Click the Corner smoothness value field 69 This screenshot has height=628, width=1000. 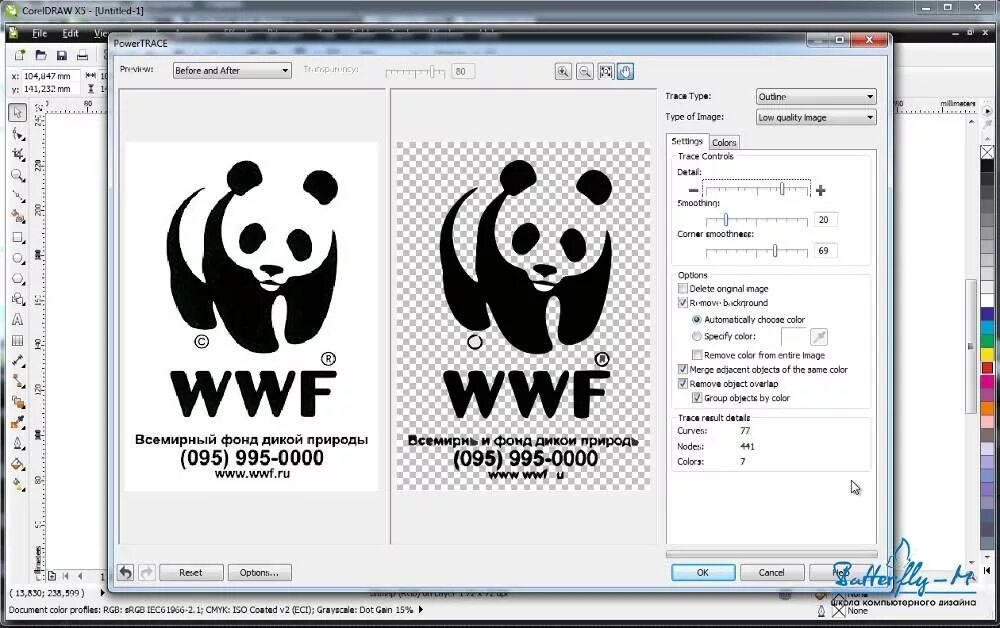825,251
